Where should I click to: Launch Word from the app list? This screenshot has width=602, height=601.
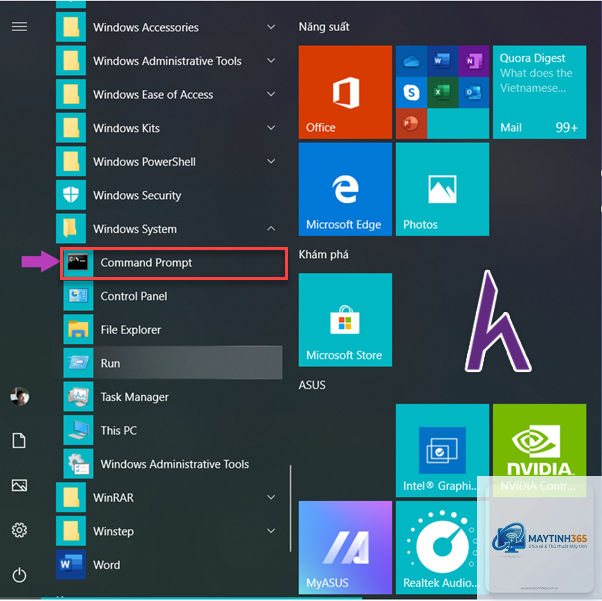tap(169, 565)
